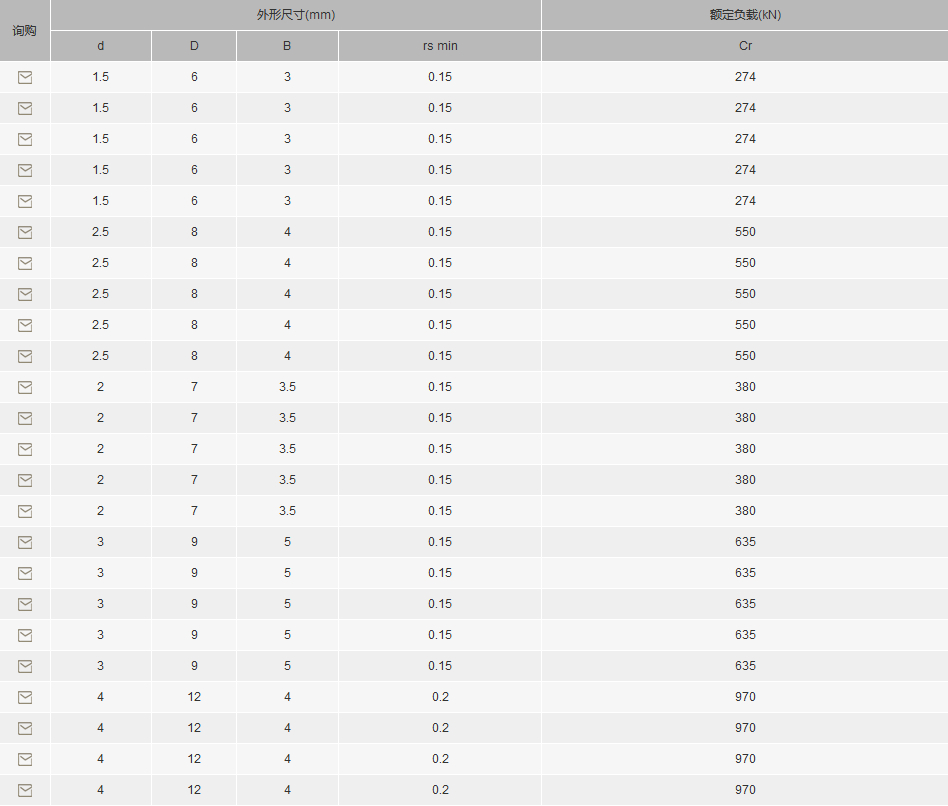Viewport: 948px width, 806px height.
Task: Click the rs min column header
Action: (x=440, y=46)
